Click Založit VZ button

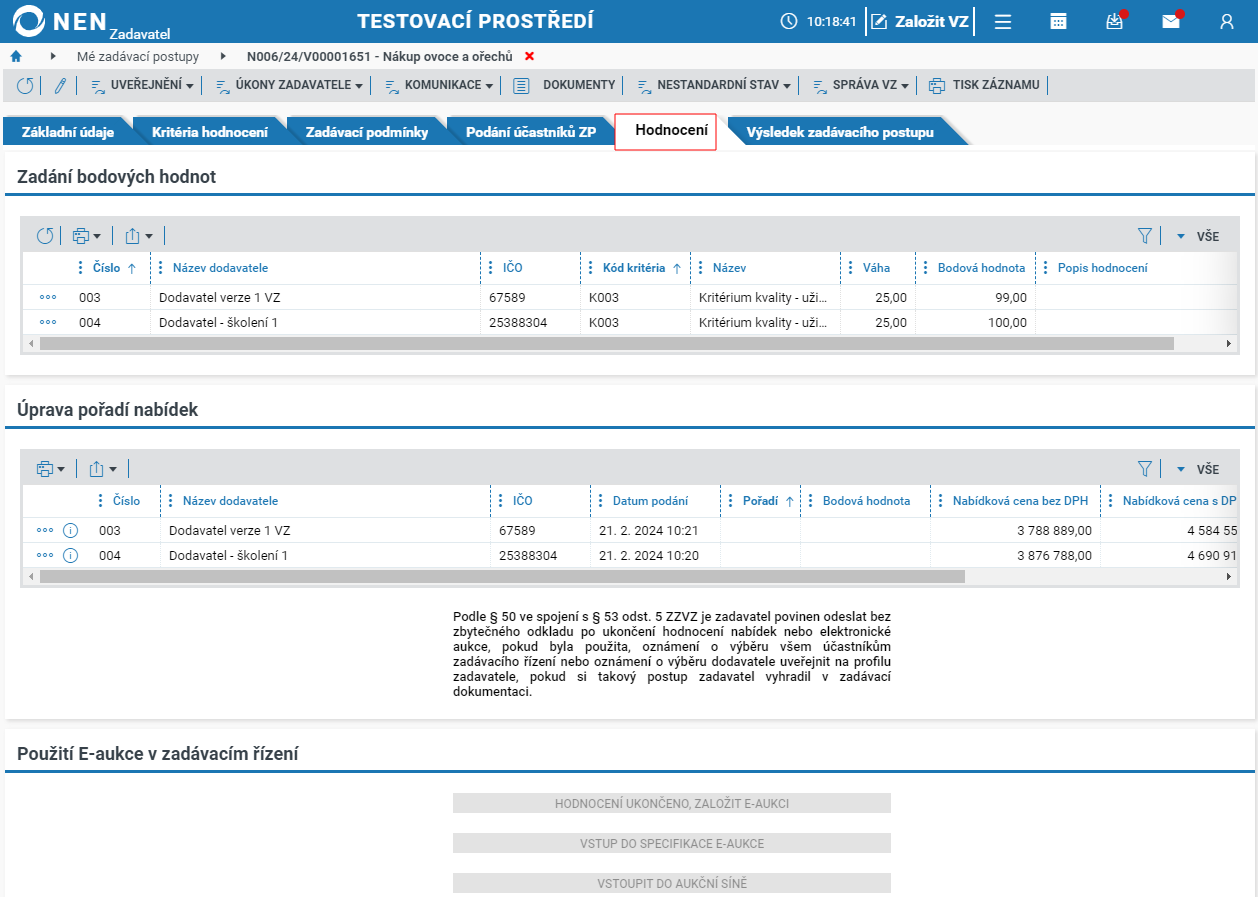(920, 21)
